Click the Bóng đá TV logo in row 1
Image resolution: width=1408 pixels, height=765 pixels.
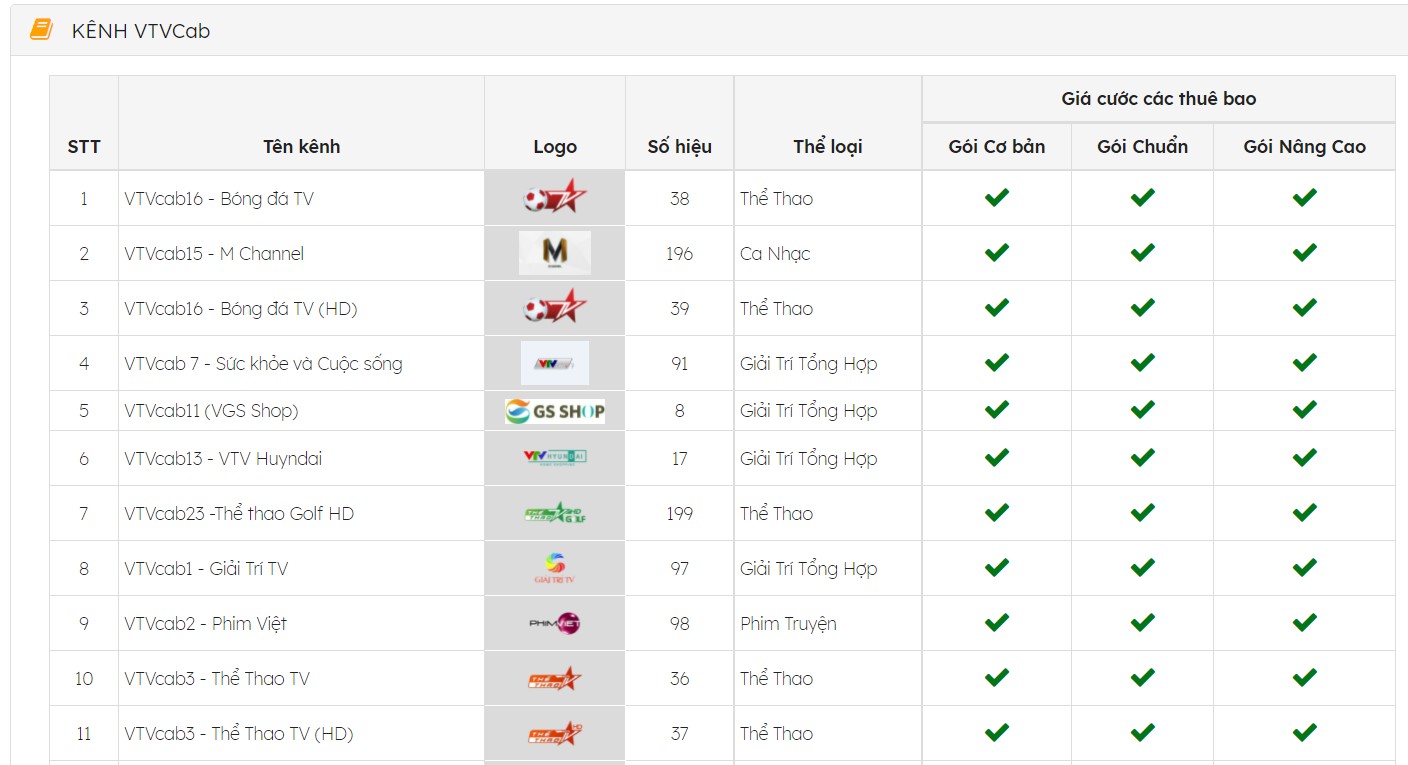pyautogui.click(x=555, y=197)
